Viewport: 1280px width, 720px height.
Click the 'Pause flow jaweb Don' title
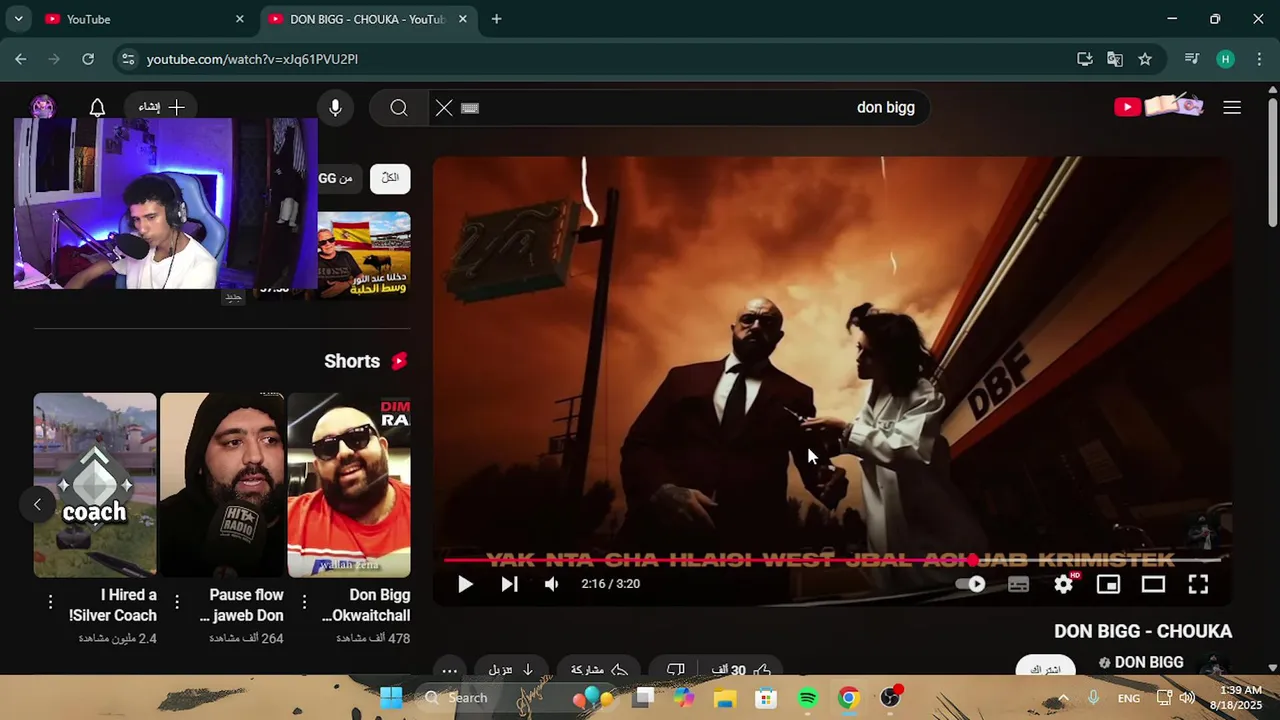pyautogui.click(x=241, y=605)
